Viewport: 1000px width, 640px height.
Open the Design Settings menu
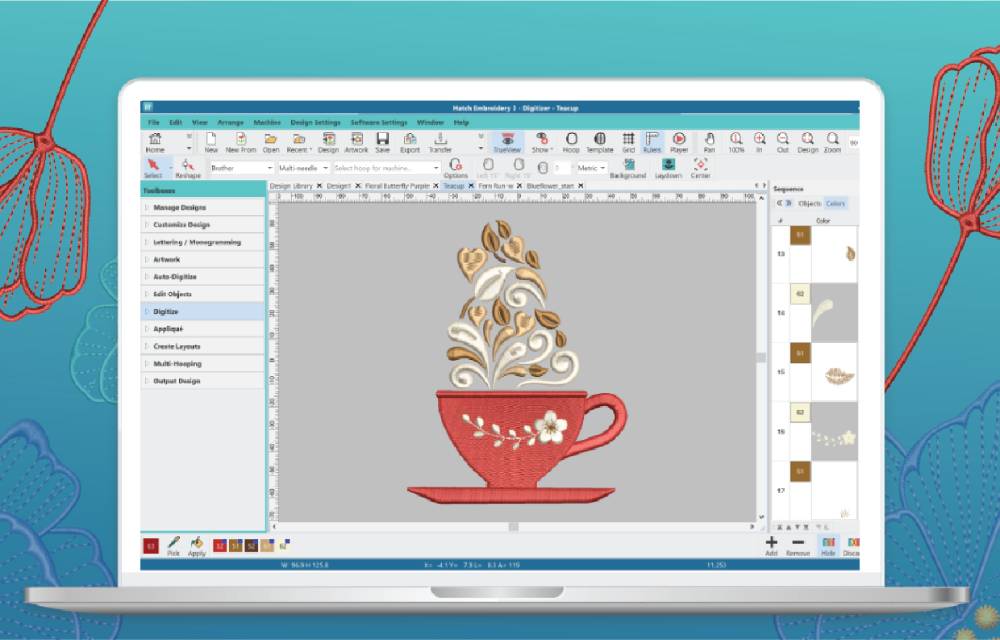pyautogui.click(x=314, y=121)
